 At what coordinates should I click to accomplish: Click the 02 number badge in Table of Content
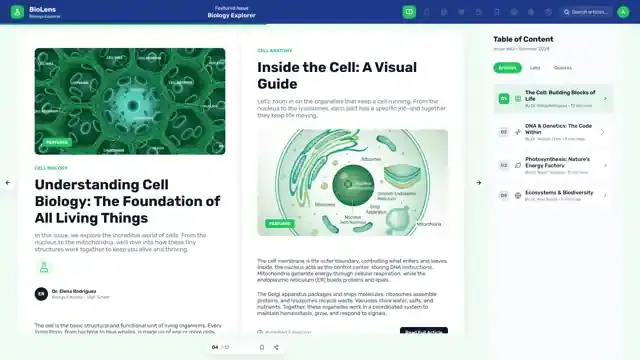504,132
